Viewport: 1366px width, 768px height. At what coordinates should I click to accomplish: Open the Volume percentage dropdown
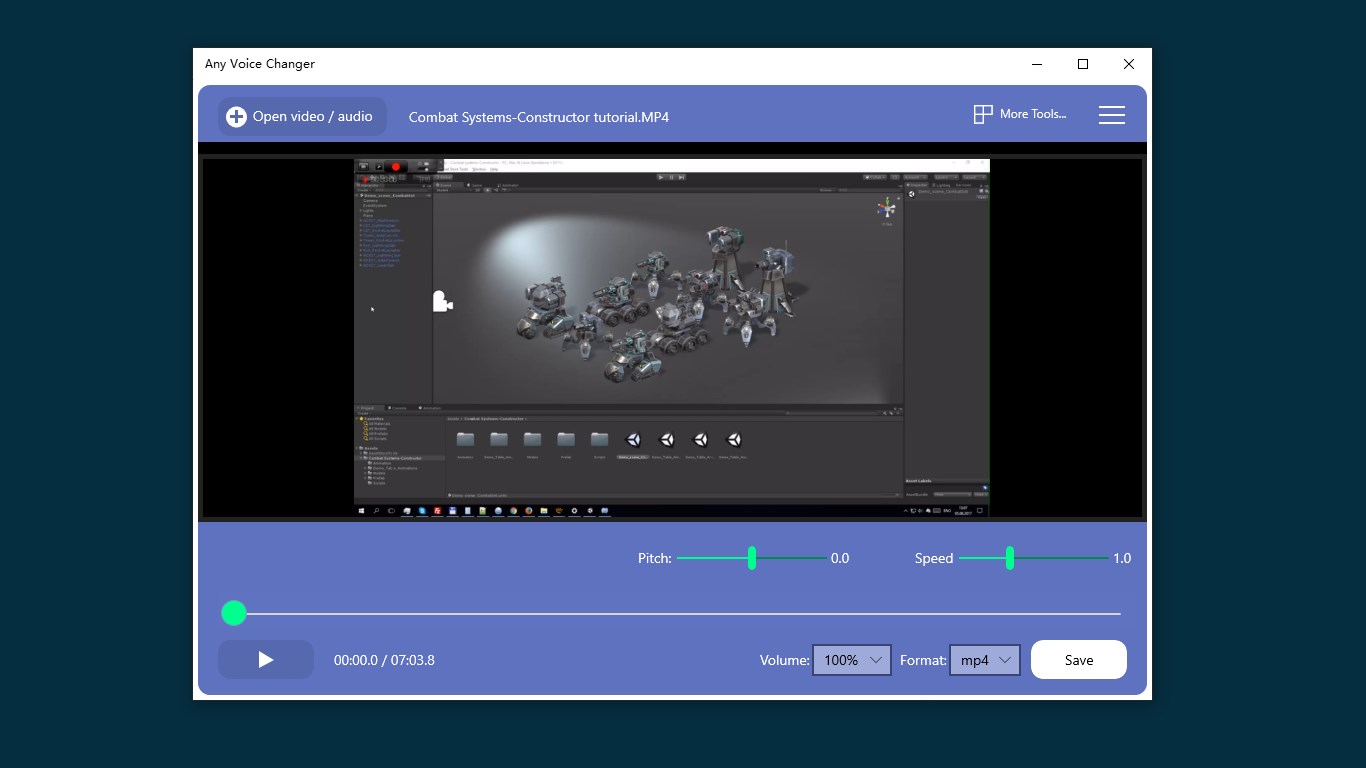click(851, 660)
